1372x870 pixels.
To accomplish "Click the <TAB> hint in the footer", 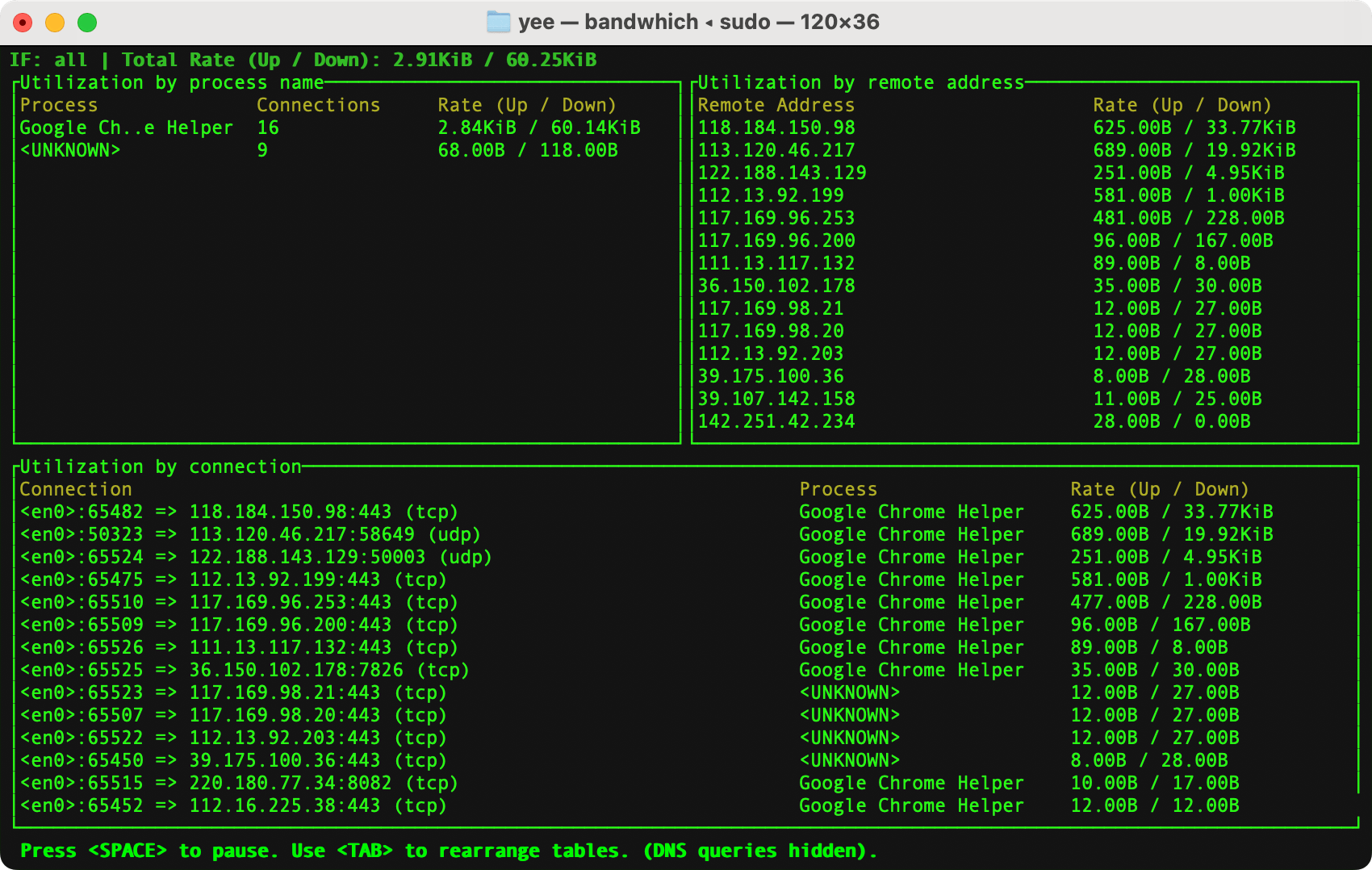I will tap(365, 851).
